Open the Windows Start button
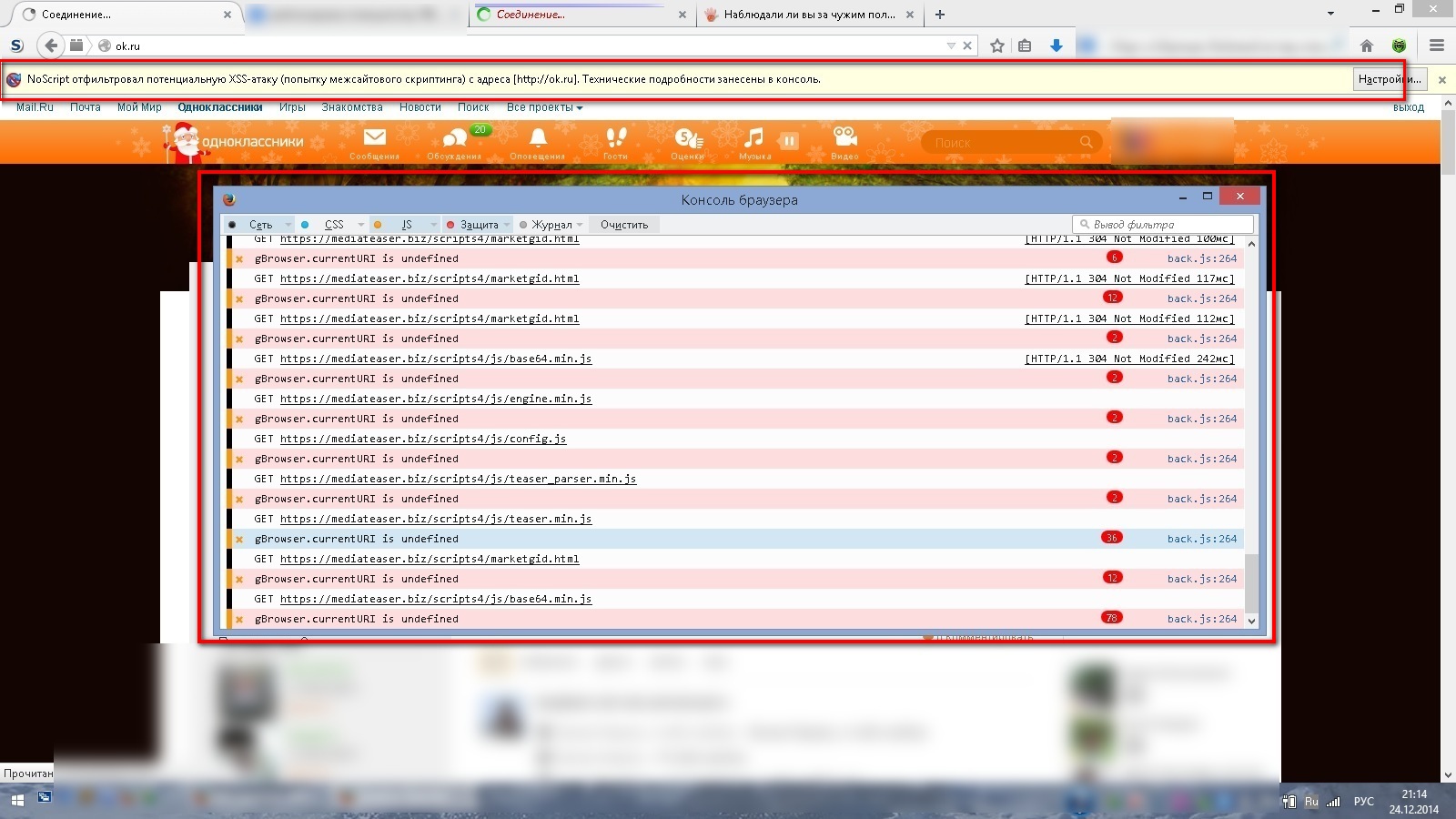 pyautogui.click(x=17, y=801)
